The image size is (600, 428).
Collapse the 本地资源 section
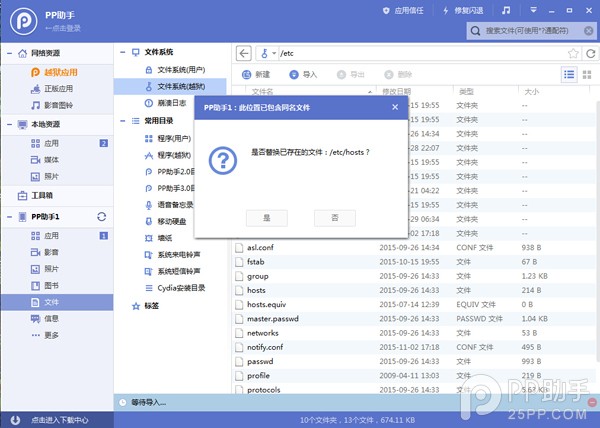tap(11, 124)
